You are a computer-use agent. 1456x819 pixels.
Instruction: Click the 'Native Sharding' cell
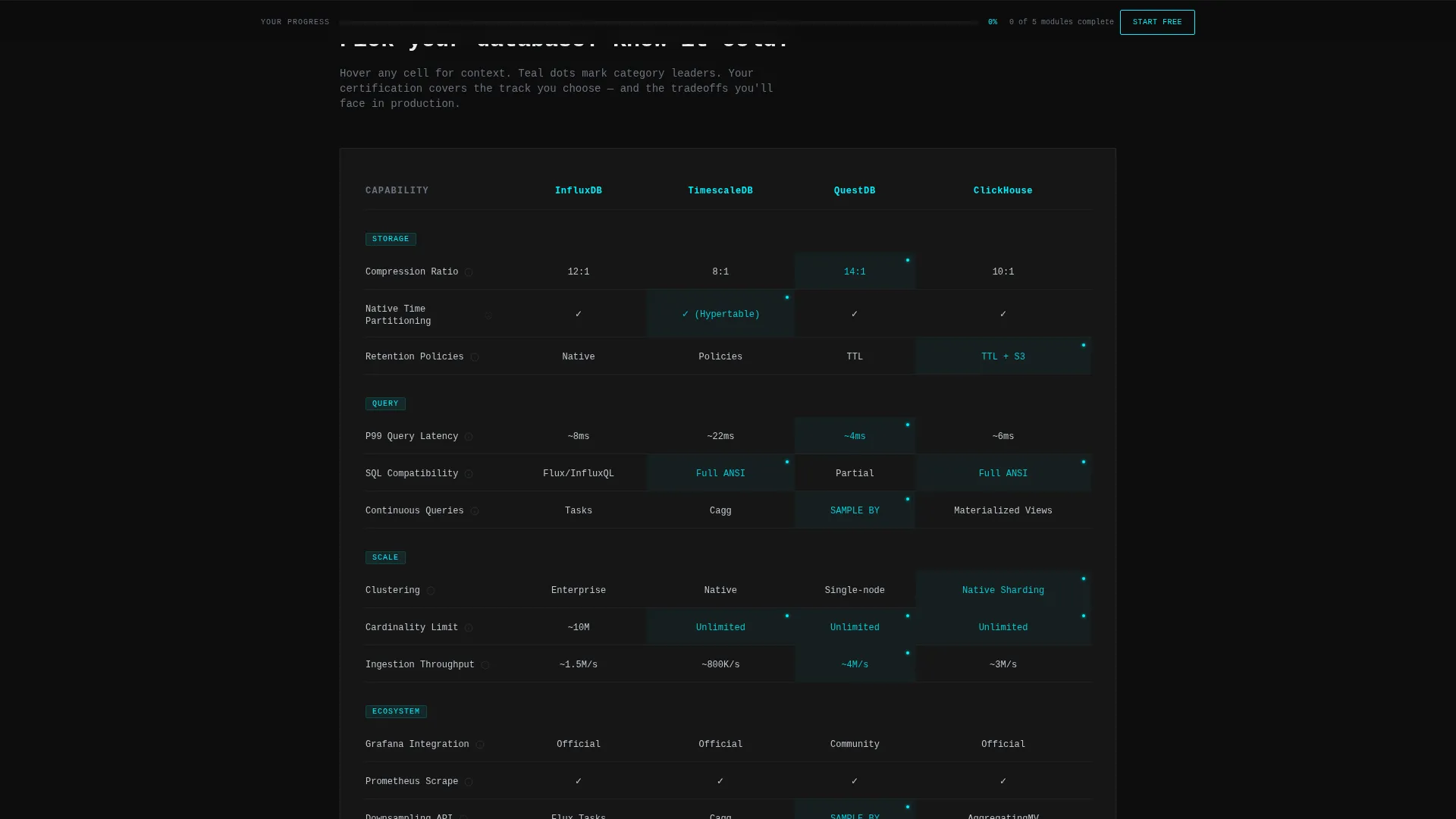tap(1003, 590)
